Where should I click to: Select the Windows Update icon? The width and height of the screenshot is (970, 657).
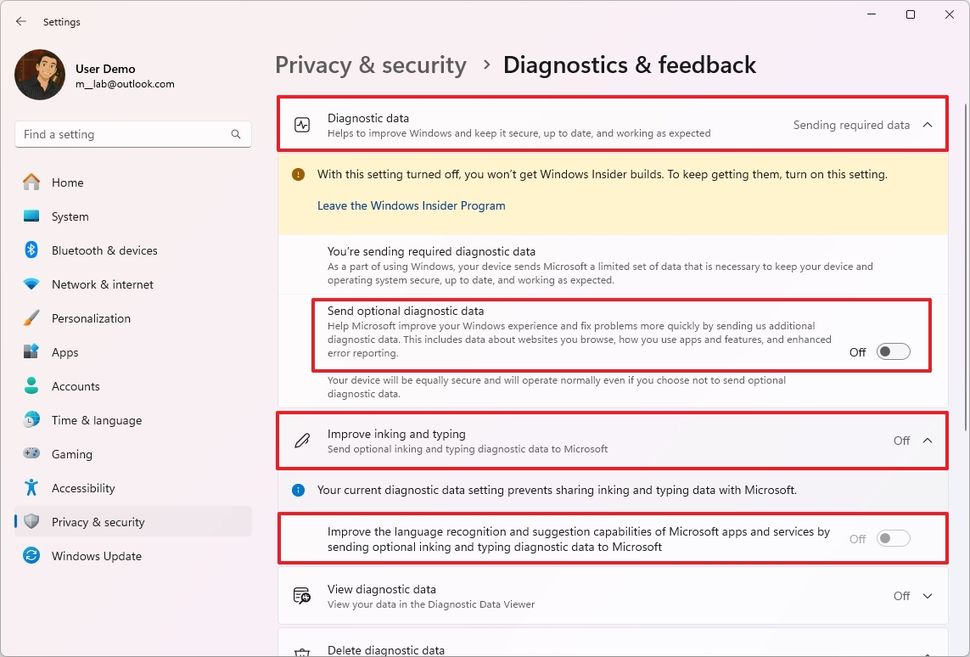31,556
